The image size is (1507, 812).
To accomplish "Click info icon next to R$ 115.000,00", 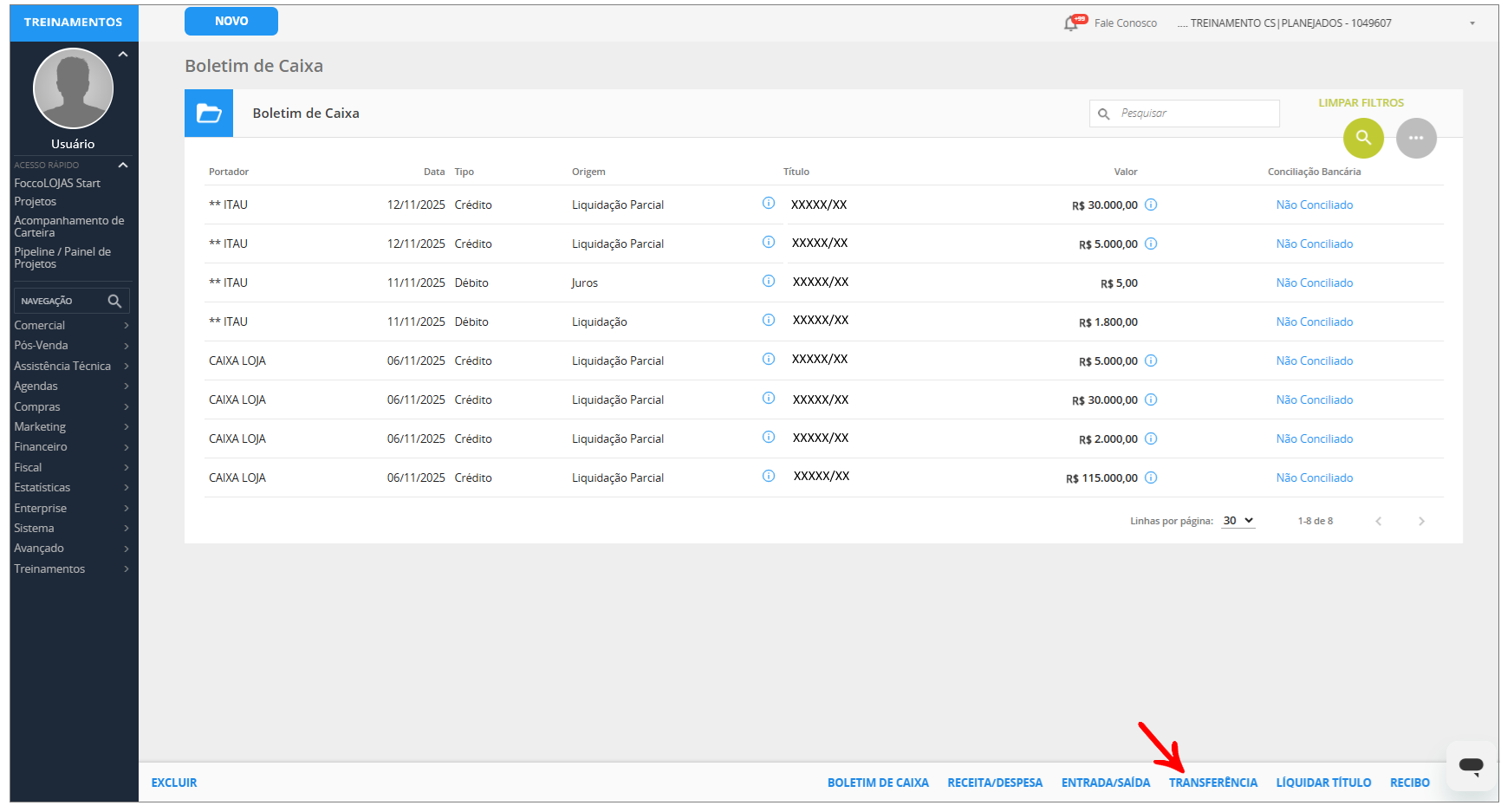I will [x=1151, y=477].
